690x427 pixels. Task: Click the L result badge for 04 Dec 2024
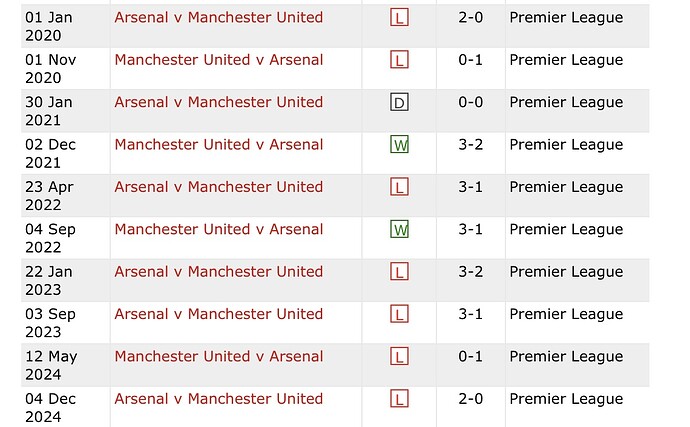(399, 399)
